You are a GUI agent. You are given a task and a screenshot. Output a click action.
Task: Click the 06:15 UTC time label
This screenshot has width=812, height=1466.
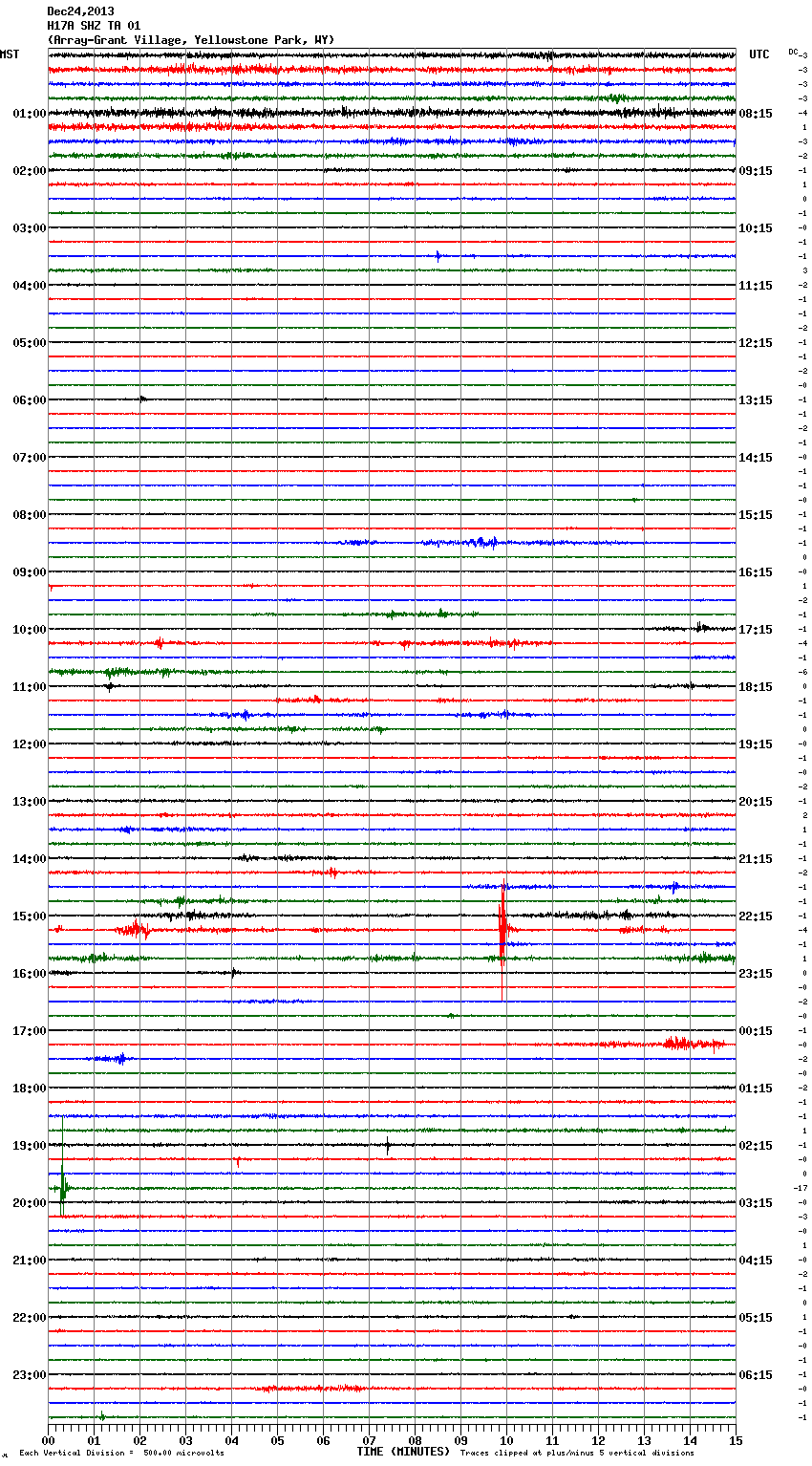(756, 1375)
